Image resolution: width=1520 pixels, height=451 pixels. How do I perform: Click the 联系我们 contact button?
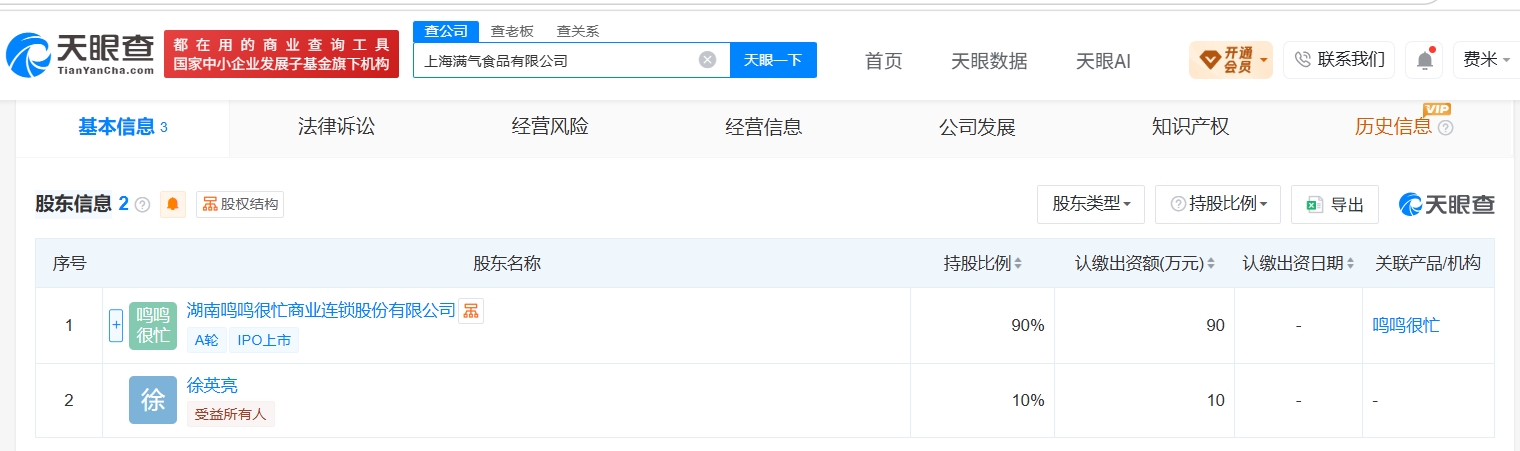[x=1340, y=60]
